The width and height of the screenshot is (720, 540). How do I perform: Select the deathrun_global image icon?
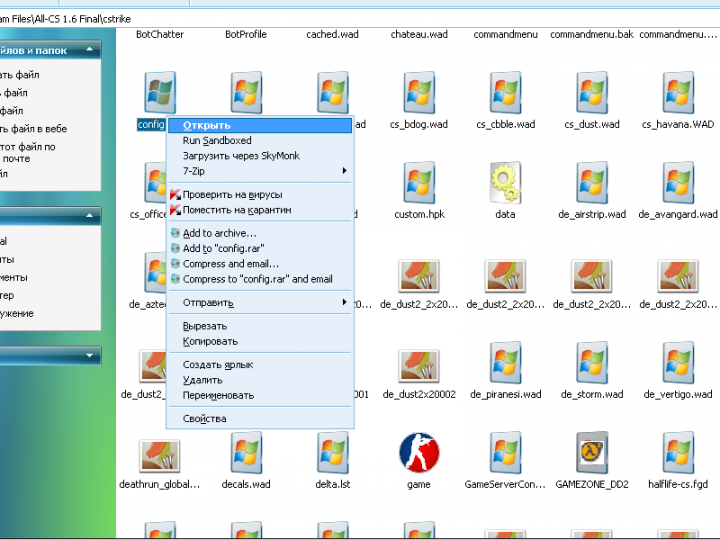159,456
